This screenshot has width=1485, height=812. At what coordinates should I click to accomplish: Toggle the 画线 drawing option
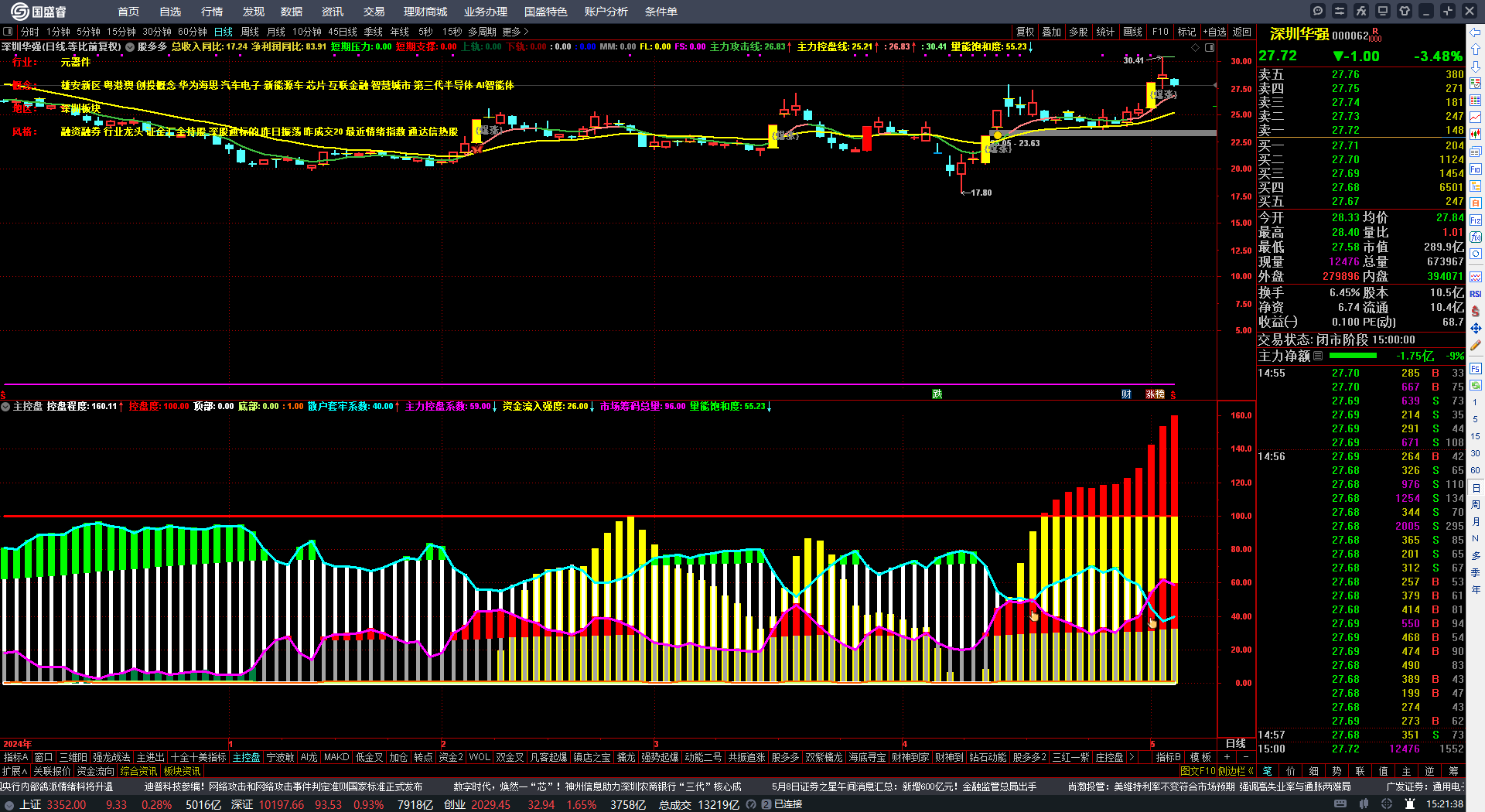(x=1133, y=32)
